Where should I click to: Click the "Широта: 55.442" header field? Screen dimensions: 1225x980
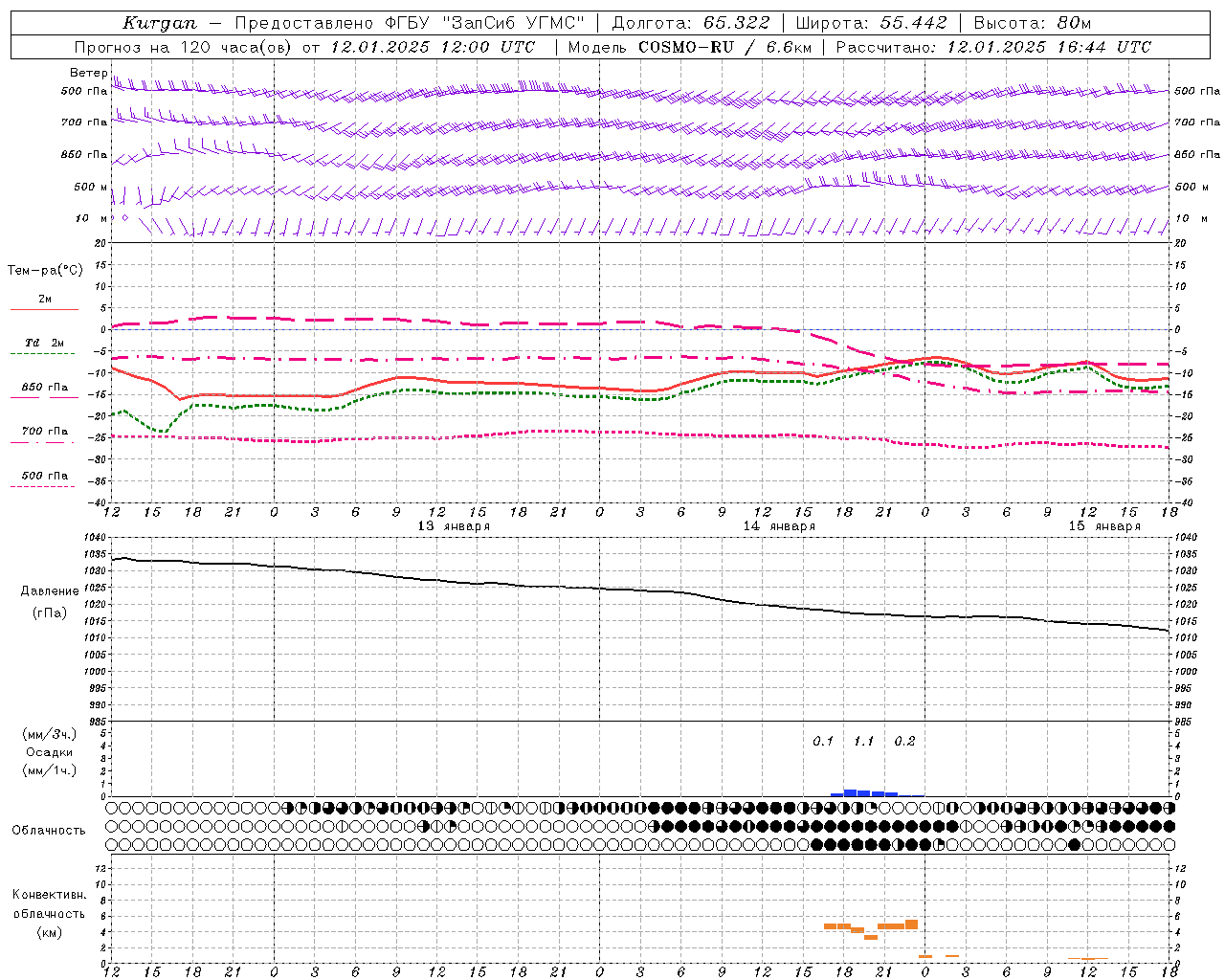click(872, 23)
